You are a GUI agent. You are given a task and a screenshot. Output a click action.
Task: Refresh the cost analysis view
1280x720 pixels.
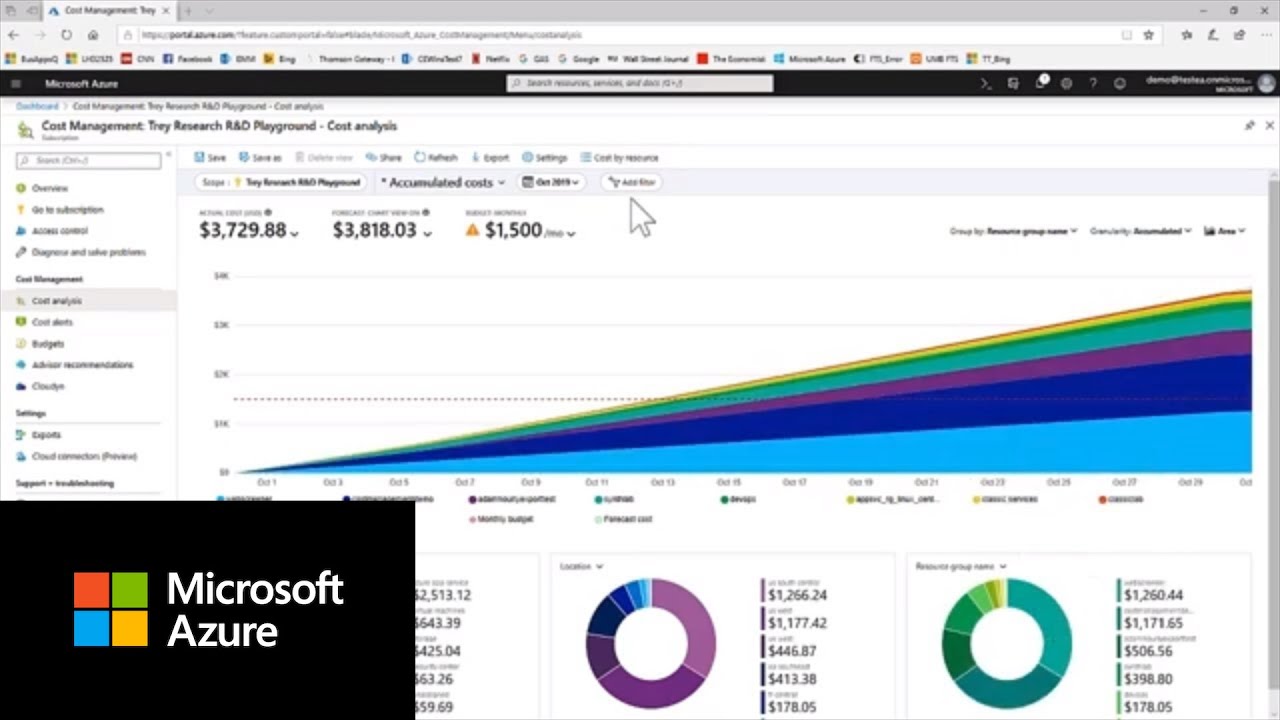click(x=436, y=158)
